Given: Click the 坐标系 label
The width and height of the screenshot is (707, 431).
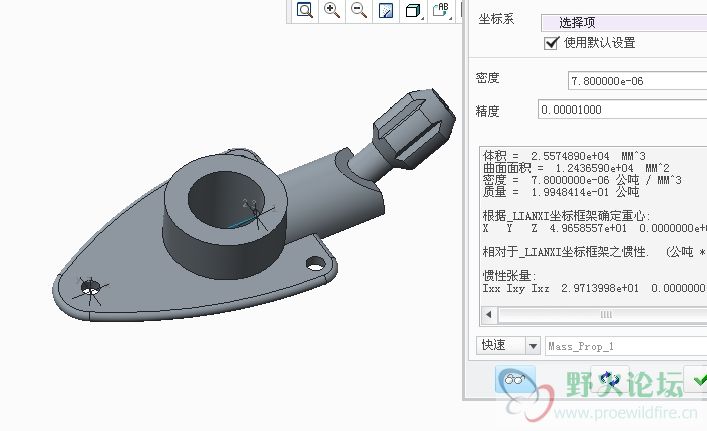Looking at the screenshot, I should coord(496,19).
